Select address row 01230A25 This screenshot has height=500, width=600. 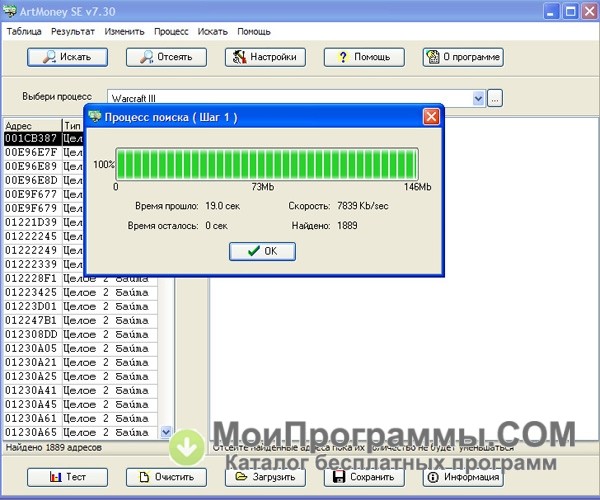pos(80,376)
